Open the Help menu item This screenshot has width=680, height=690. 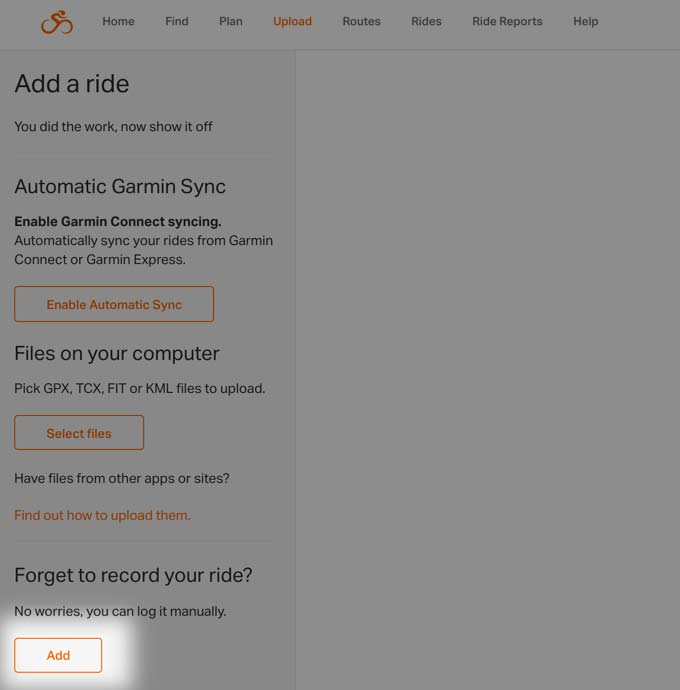pos(585,21)
